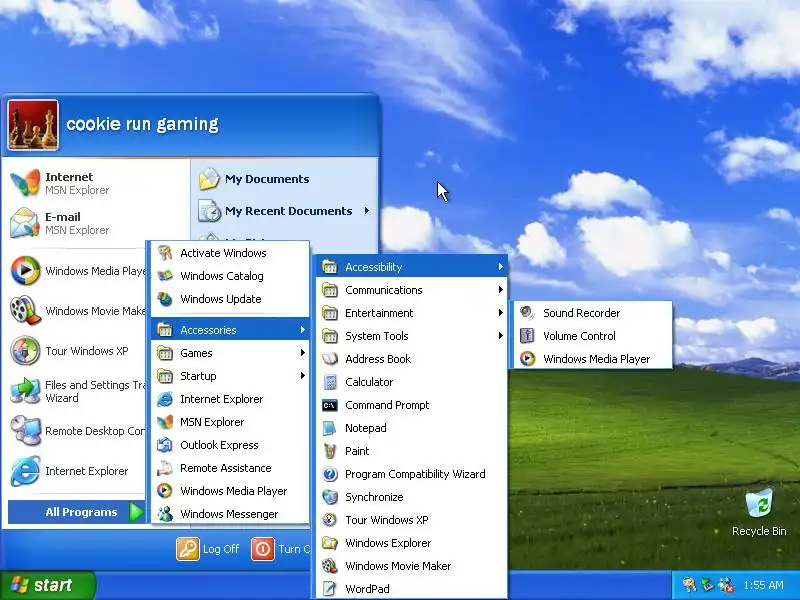Screen dimensions: 800x600
Task: Open Files and Settings Transfer Wizard
Action: tap(77, 391)
